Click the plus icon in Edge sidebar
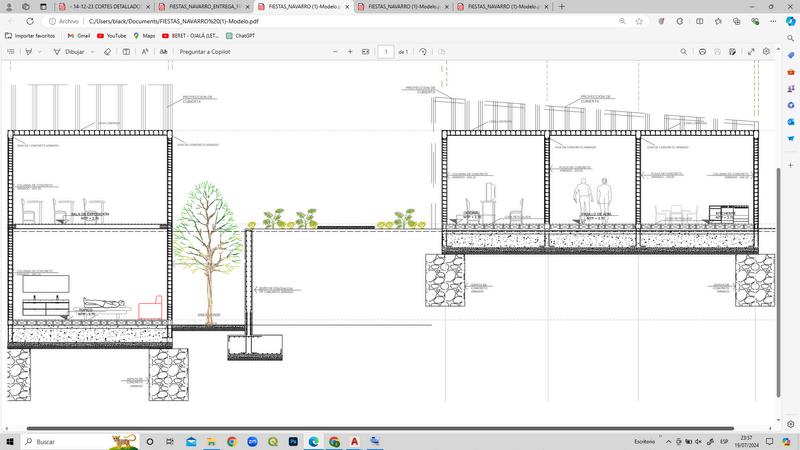 [x=791, y=165]
